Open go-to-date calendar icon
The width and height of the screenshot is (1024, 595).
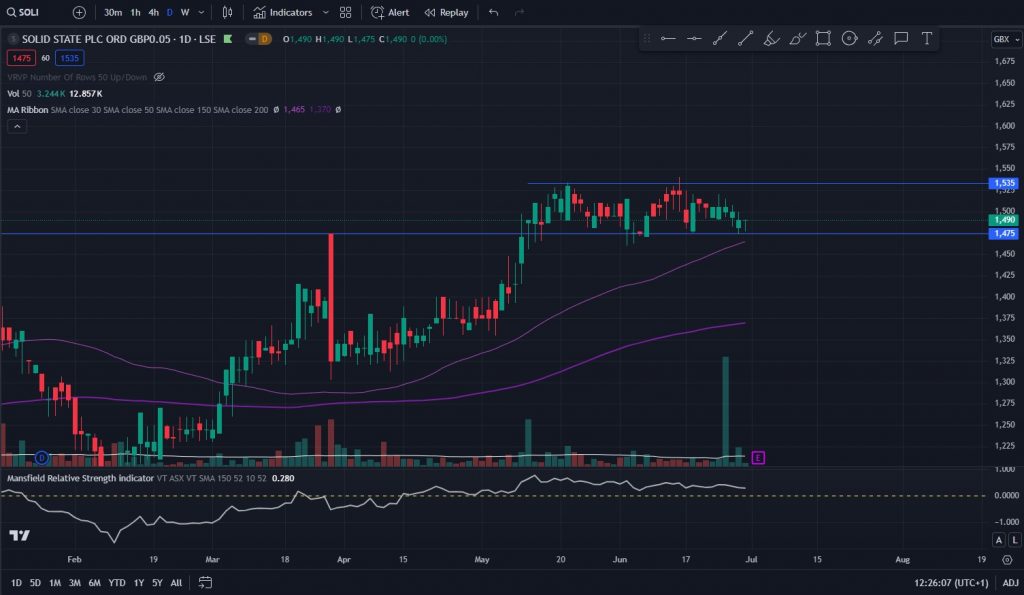(205, 582)
